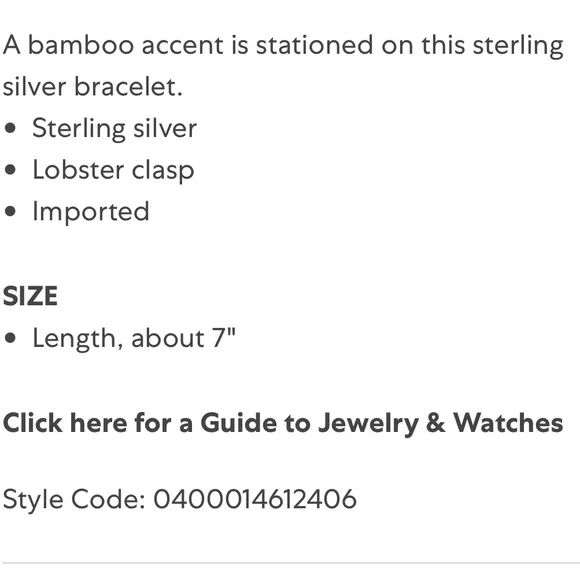Click the bullet dot beside Imported

coord(10,212)
